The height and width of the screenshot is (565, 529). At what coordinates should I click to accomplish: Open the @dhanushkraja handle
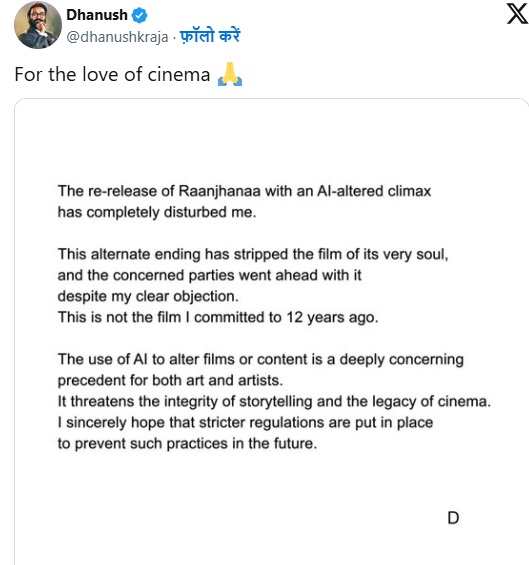tap(117, 37)
